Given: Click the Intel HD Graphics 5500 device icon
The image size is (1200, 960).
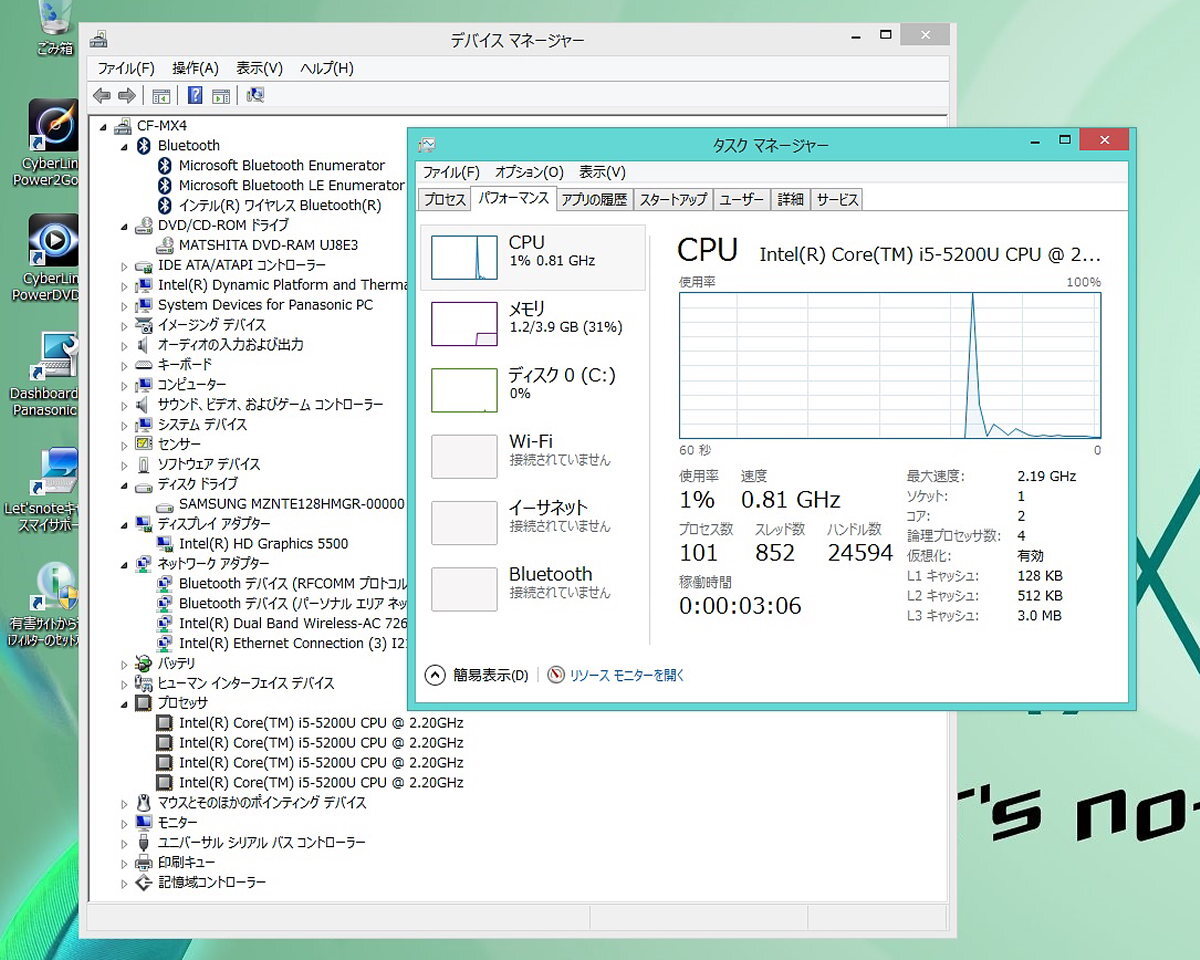Looking at the screenshot, I should pos(166,544).
